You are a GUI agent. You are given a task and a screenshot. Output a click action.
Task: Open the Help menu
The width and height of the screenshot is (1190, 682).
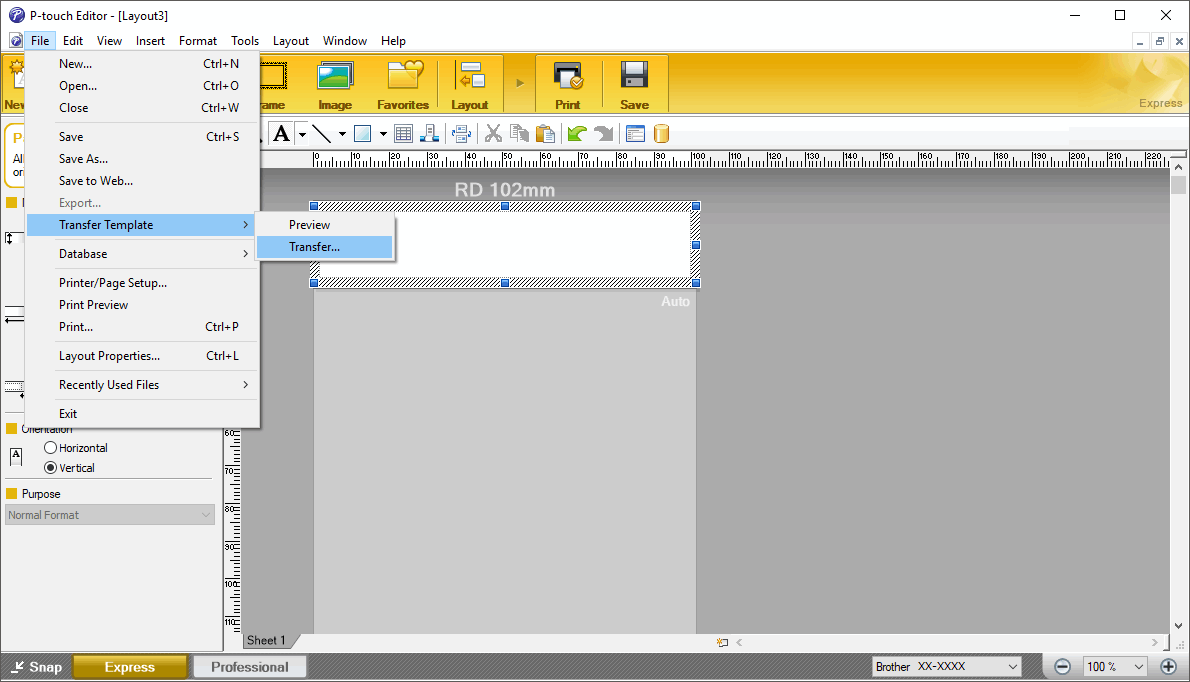pos(393,41)
